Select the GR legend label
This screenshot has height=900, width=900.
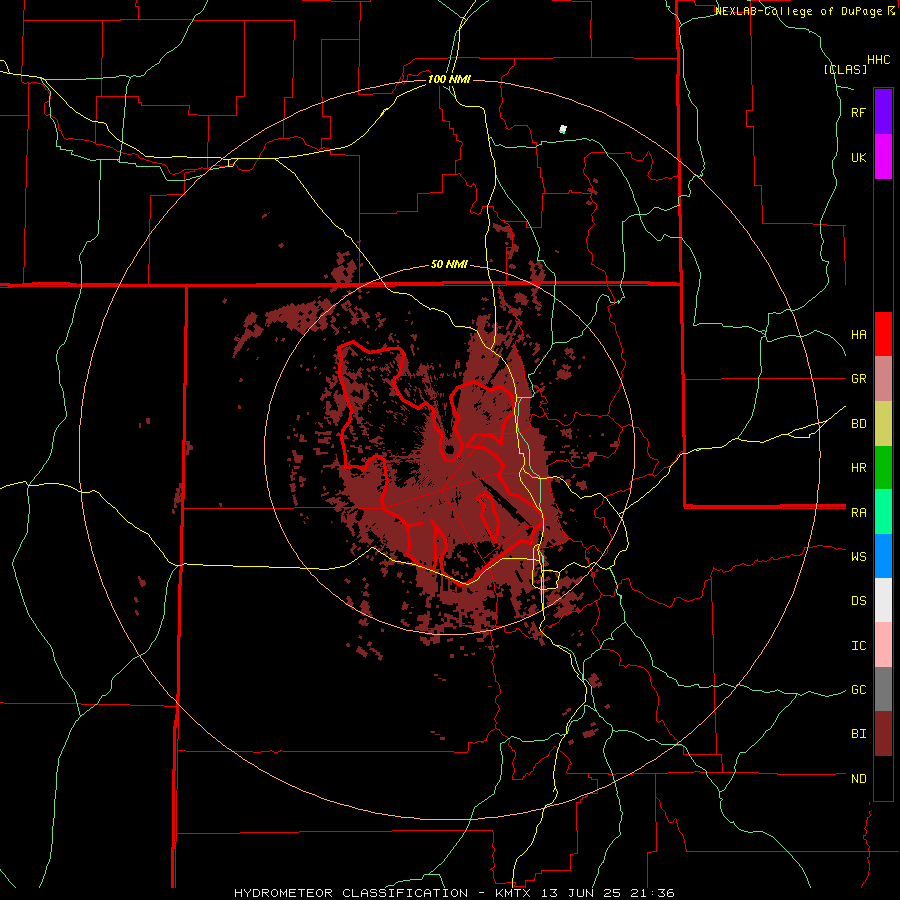pyautogui.click(x=859, y=379)
